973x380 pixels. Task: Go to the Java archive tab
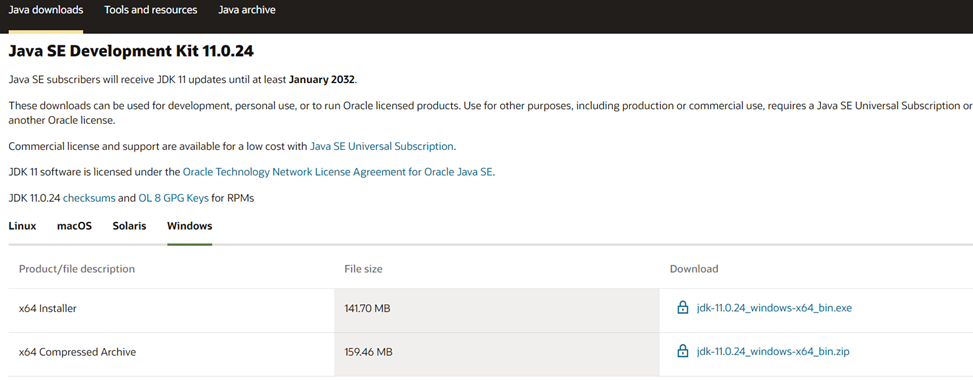(x=247, y=11)
